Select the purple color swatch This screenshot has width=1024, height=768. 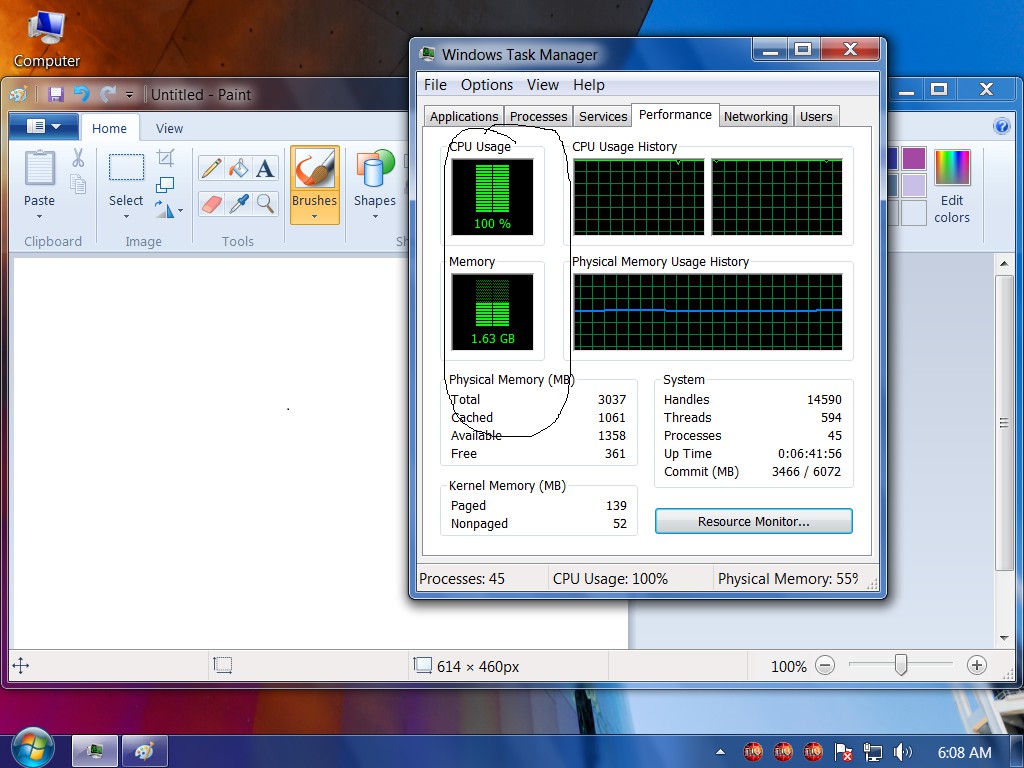pos(914,159)
